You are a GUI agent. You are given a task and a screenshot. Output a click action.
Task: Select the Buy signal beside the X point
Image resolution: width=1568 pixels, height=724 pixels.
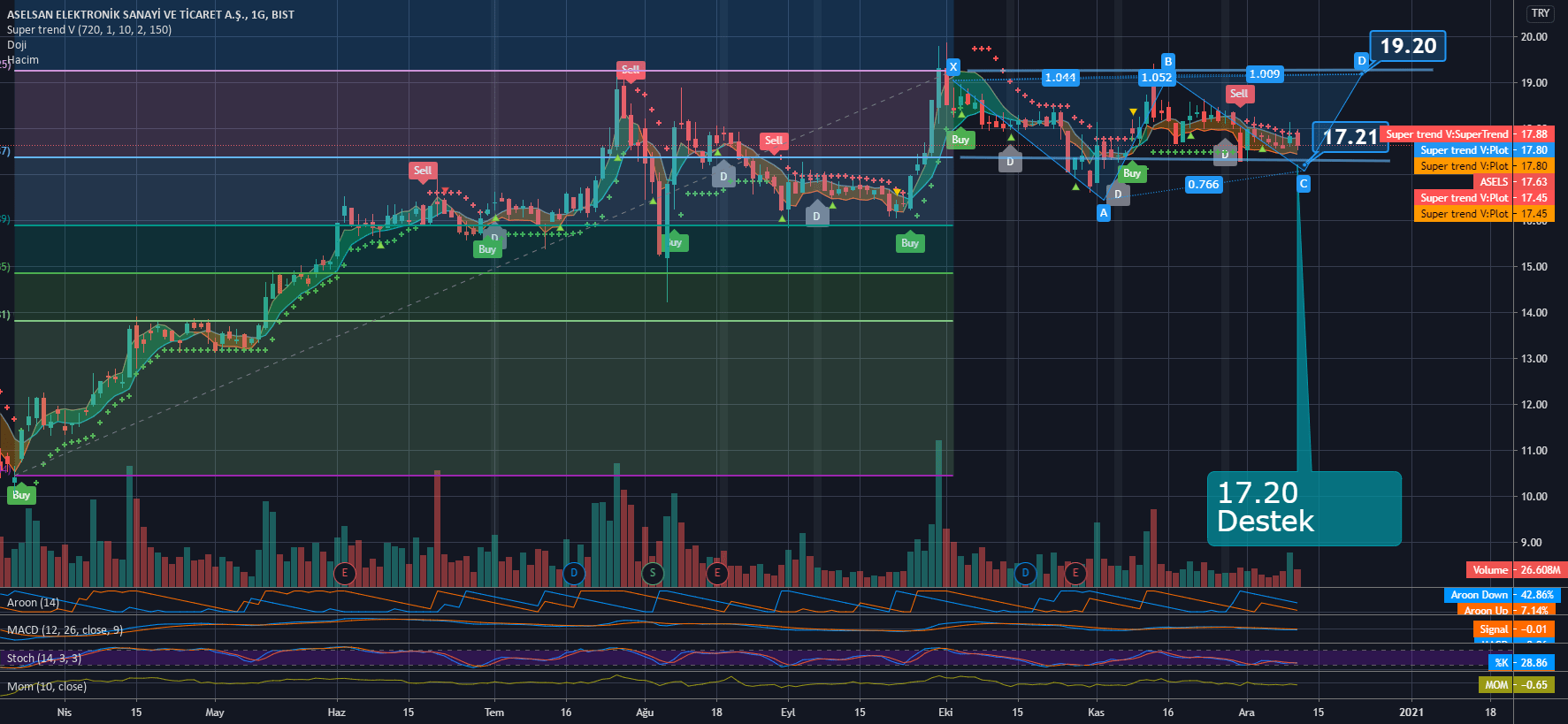click(x=960, y=140)
